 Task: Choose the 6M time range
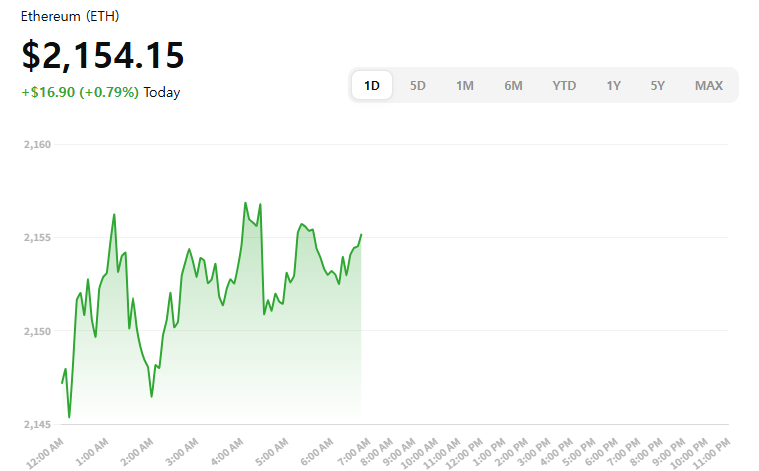(513, 86)
